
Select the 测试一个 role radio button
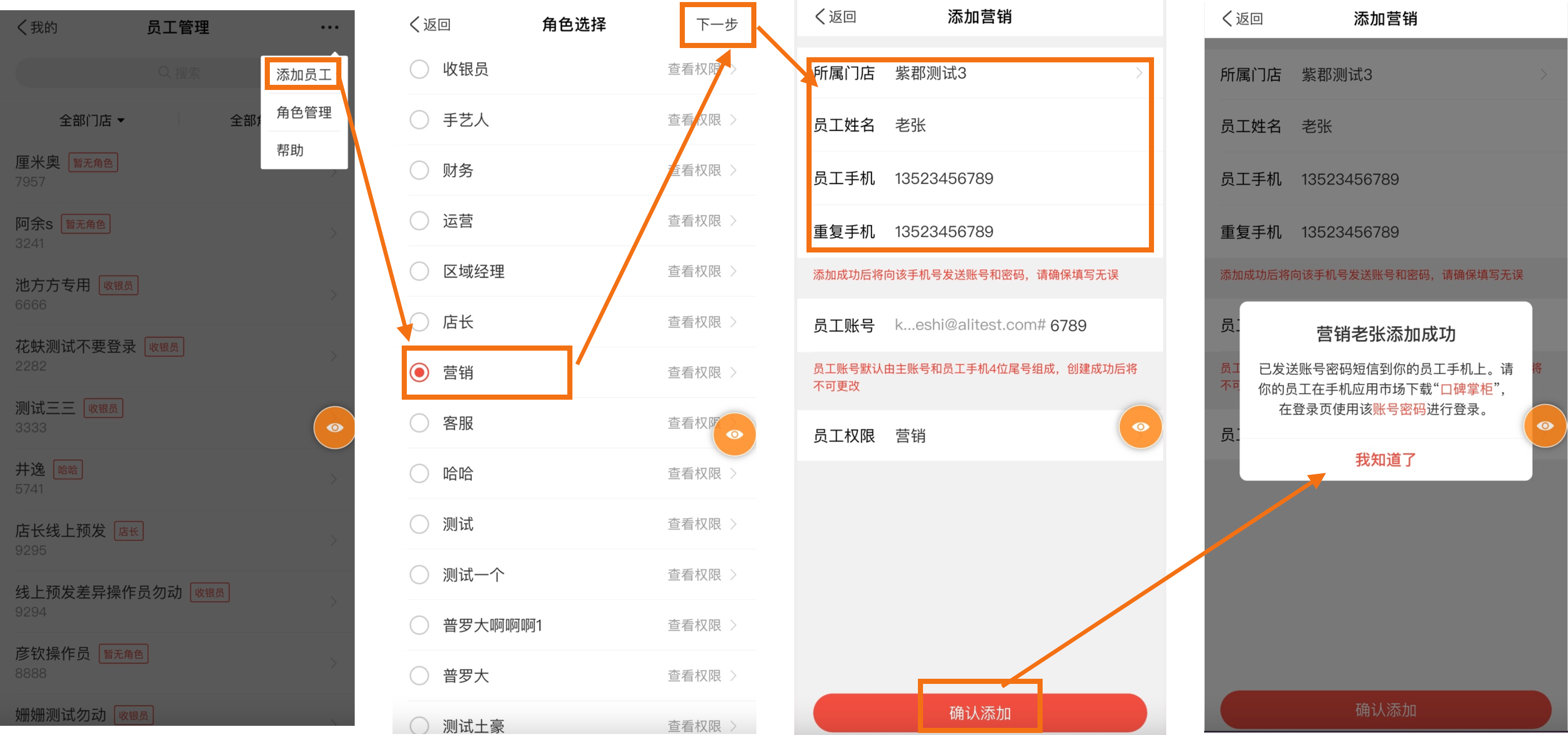[419, 574]
